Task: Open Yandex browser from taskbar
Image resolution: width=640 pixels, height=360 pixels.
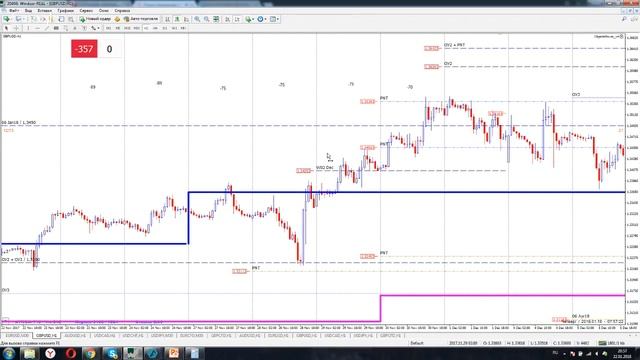Action: pos(50,353)
